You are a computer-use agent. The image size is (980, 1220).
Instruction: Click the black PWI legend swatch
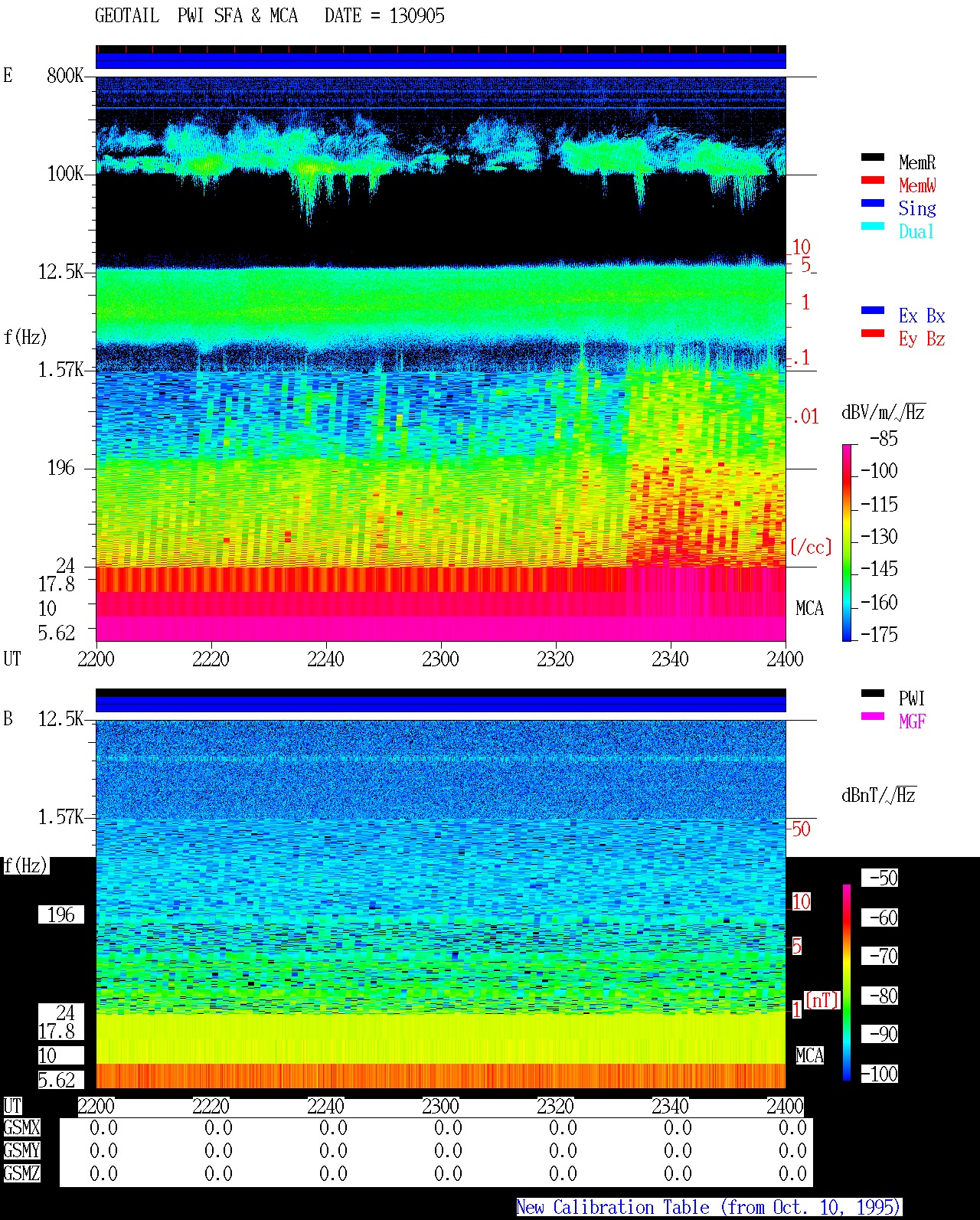click(873, 693)
